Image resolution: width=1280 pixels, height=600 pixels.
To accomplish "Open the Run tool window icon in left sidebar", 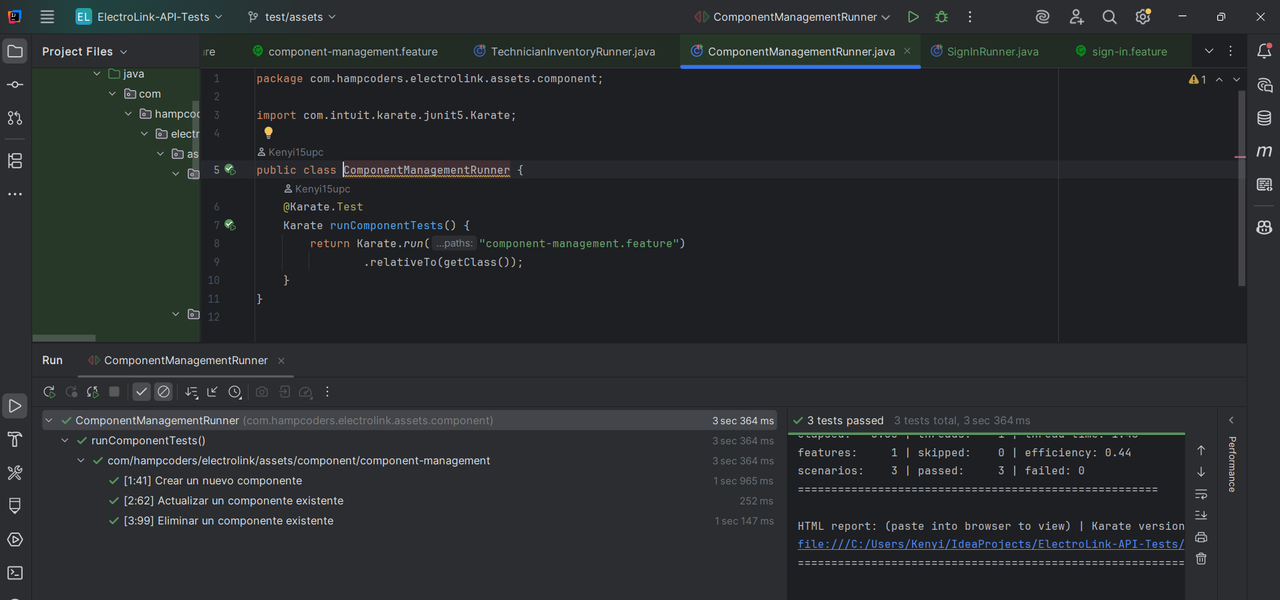I will point(15,406).
